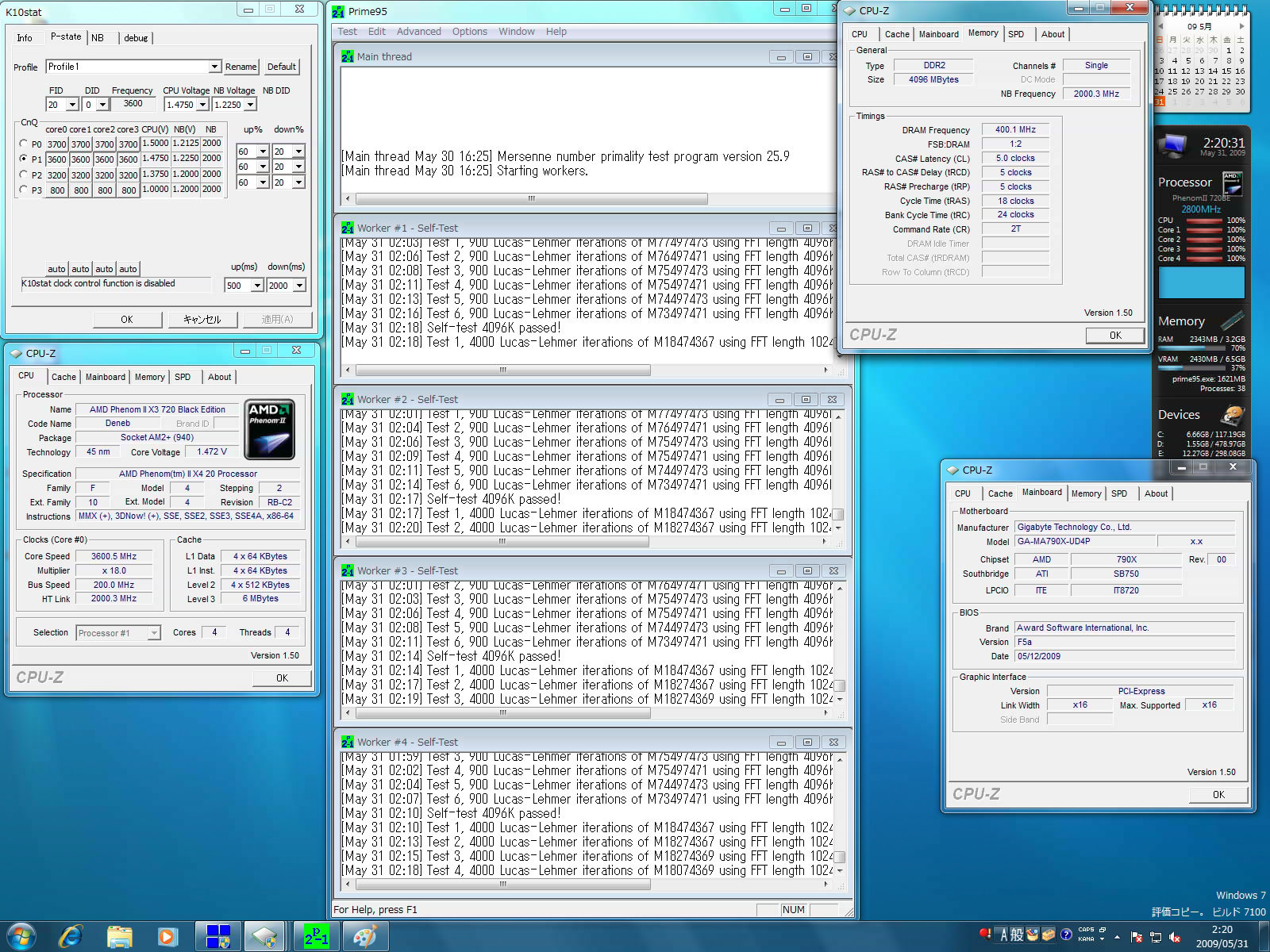Switch to the SPD tab in memory CPU-Z
This screenshot has height=952, width=1270.
click(1015, 34)
